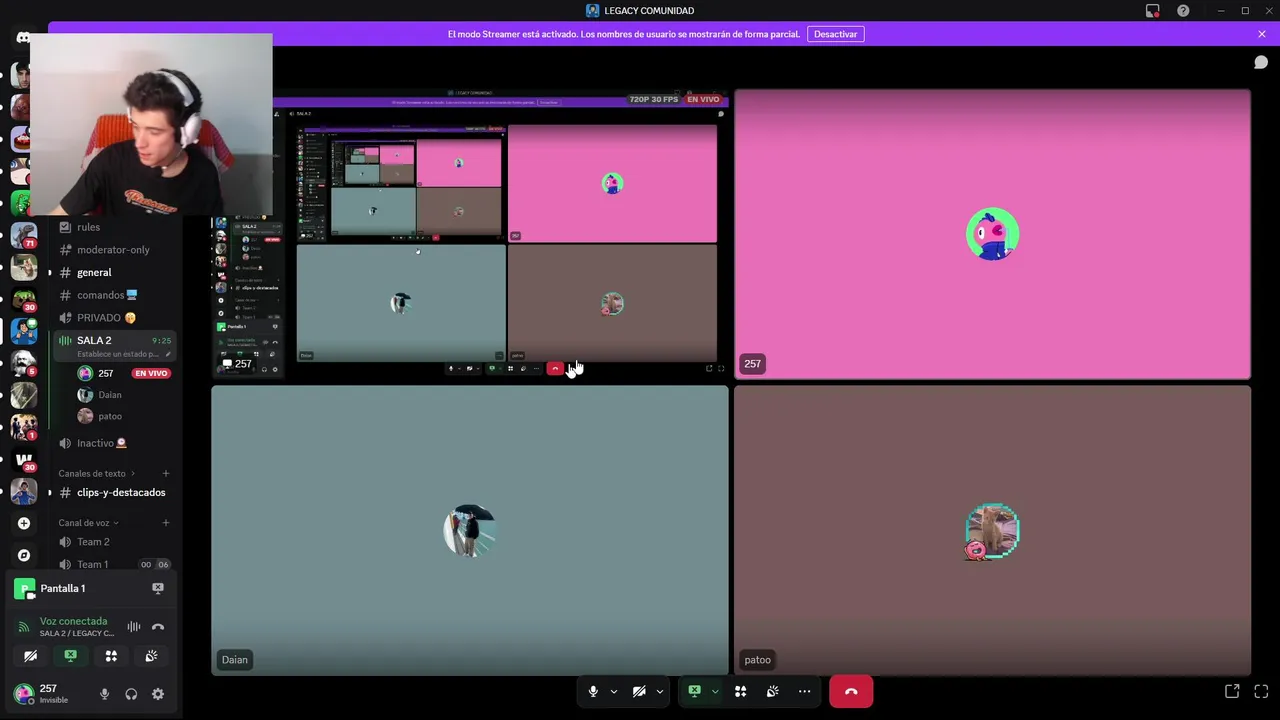The image size is (1280, 720).
Task: Click Desactivar on Streamer mode banner
Action: click(835, 34)
